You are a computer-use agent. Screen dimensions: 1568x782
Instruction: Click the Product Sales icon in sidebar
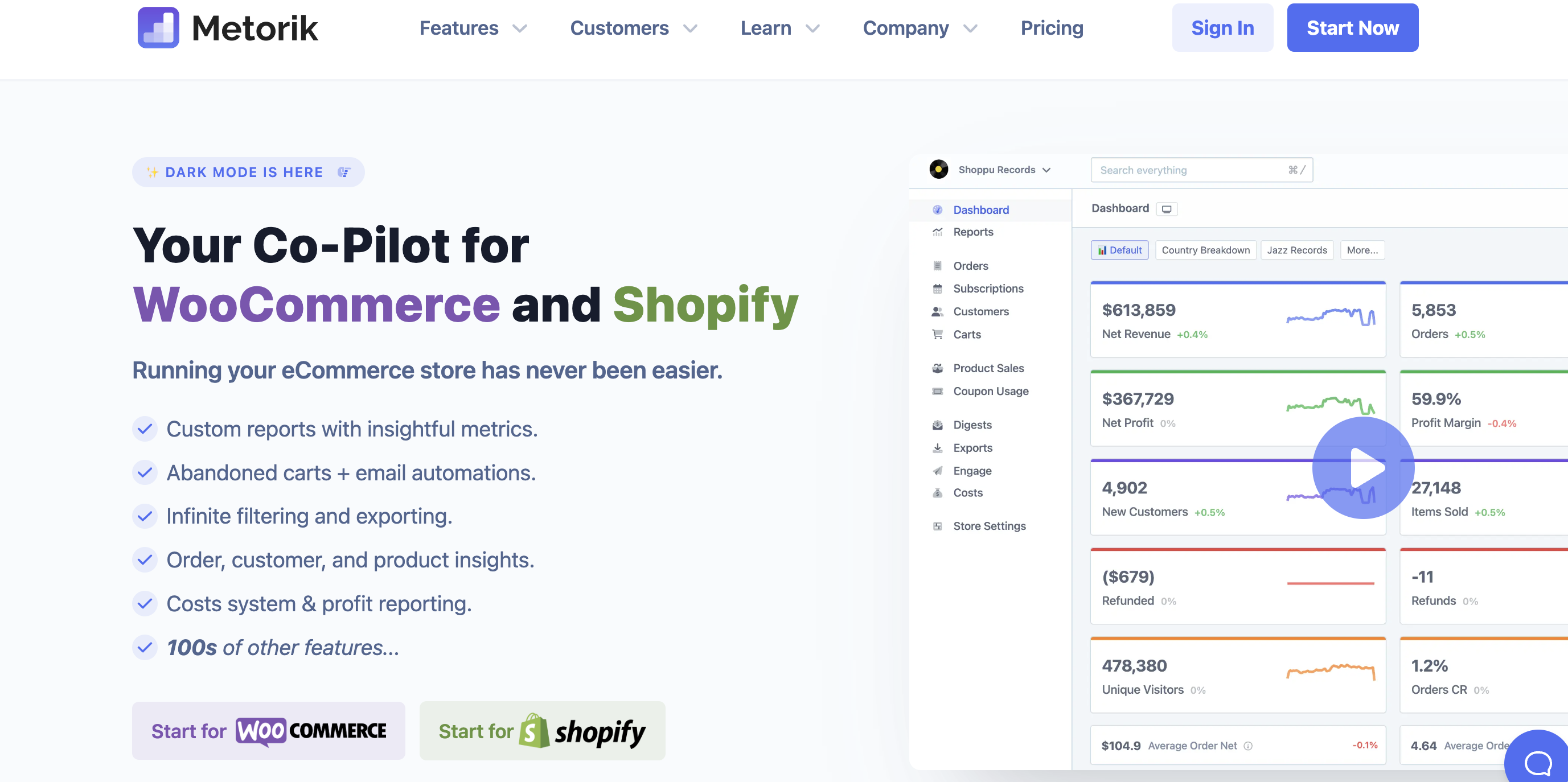938,368
